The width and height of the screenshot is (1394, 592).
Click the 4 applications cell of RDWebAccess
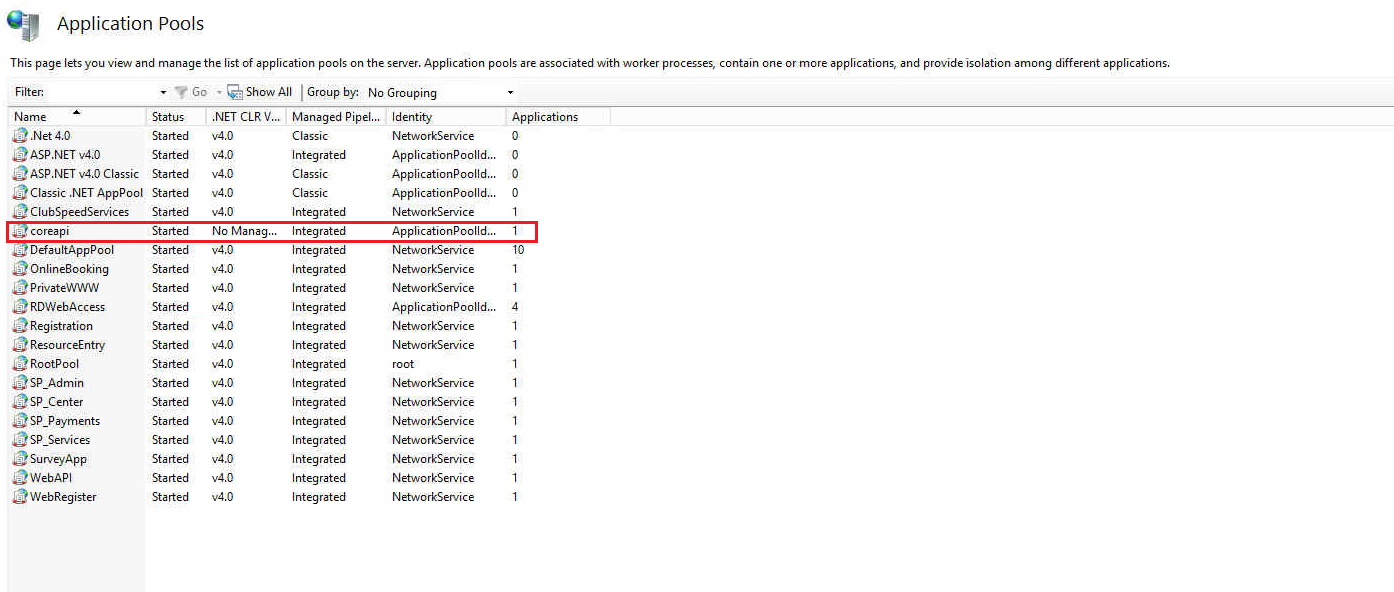[515, 307]
